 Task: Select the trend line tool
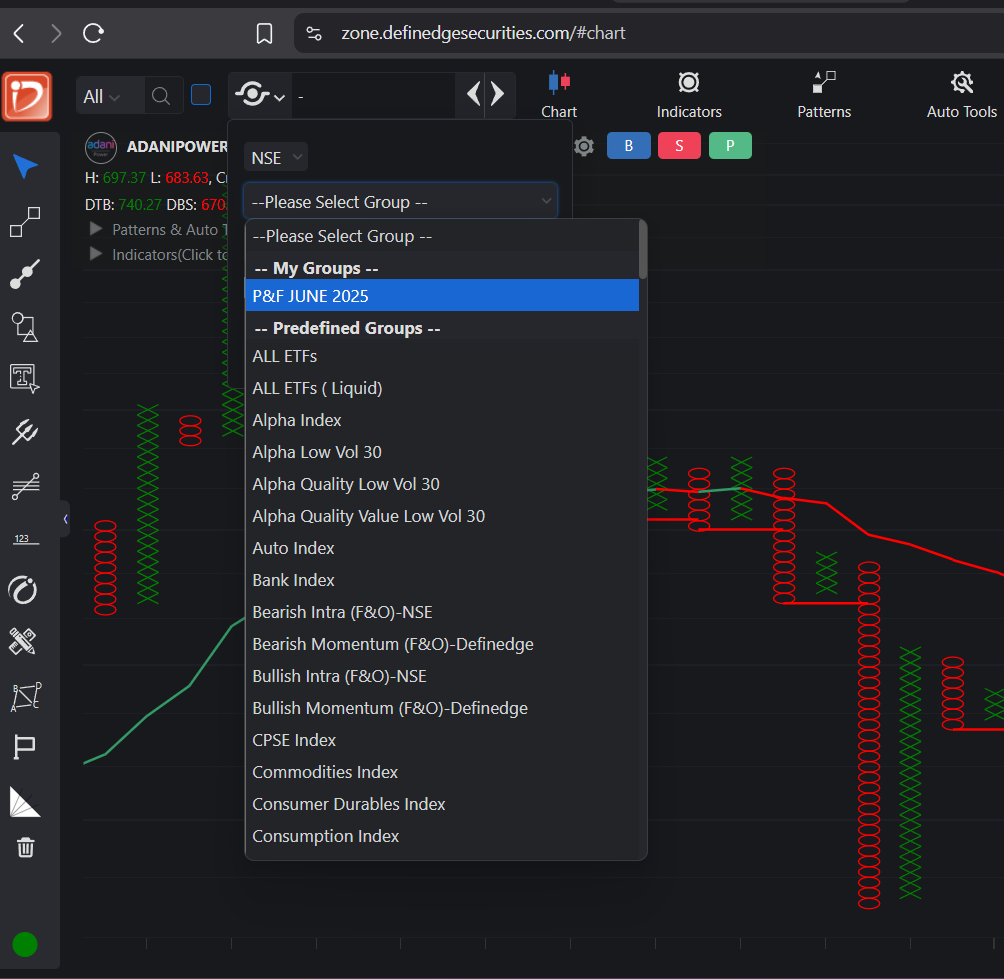[25, 274]
